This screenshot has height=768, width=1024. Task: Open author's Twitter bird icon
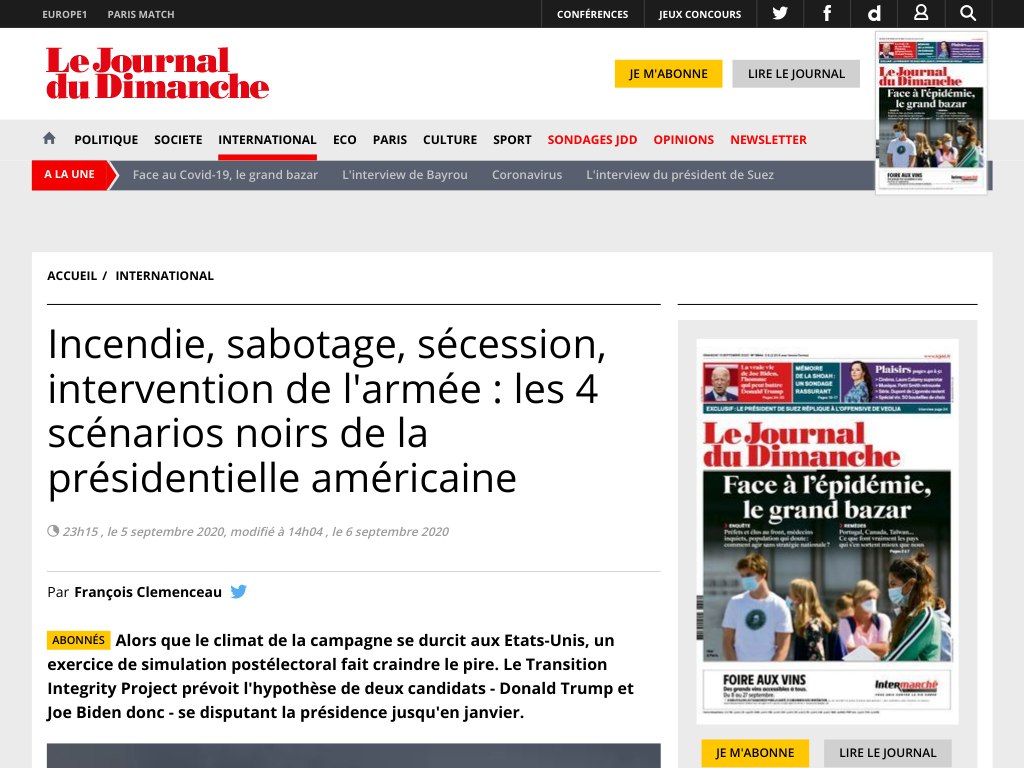(238, 592)
